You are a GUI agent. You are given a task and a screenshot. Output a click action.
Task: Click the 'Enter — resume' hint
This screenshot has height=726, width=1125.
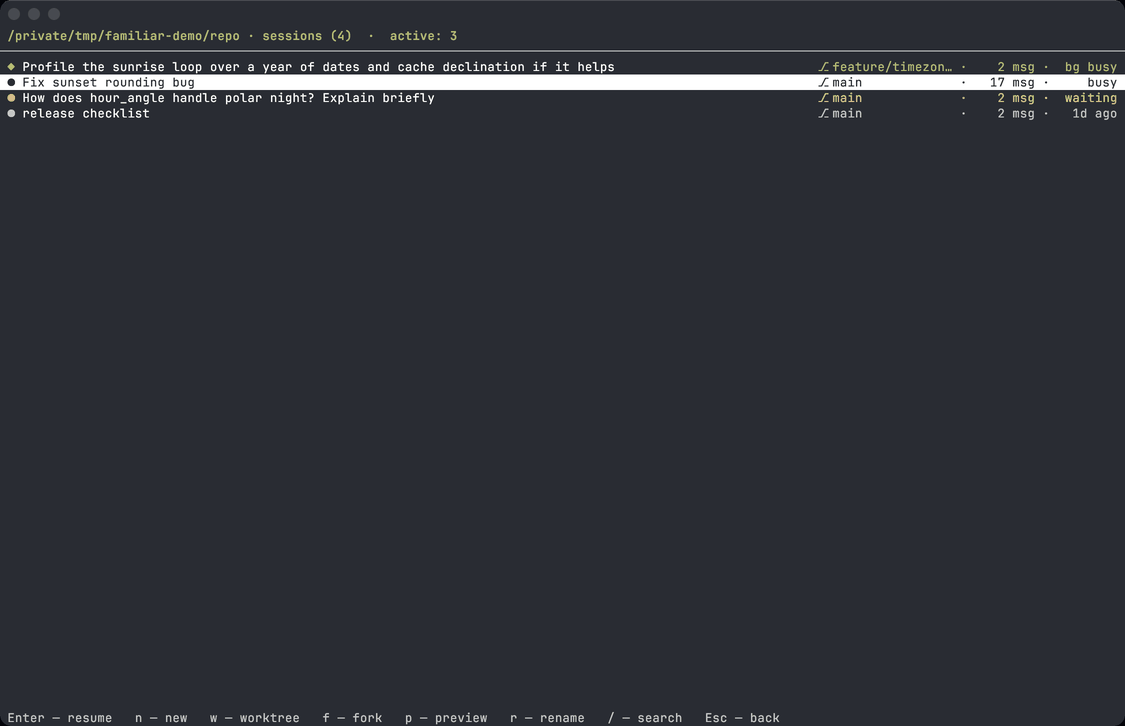(x=60, y=718)
